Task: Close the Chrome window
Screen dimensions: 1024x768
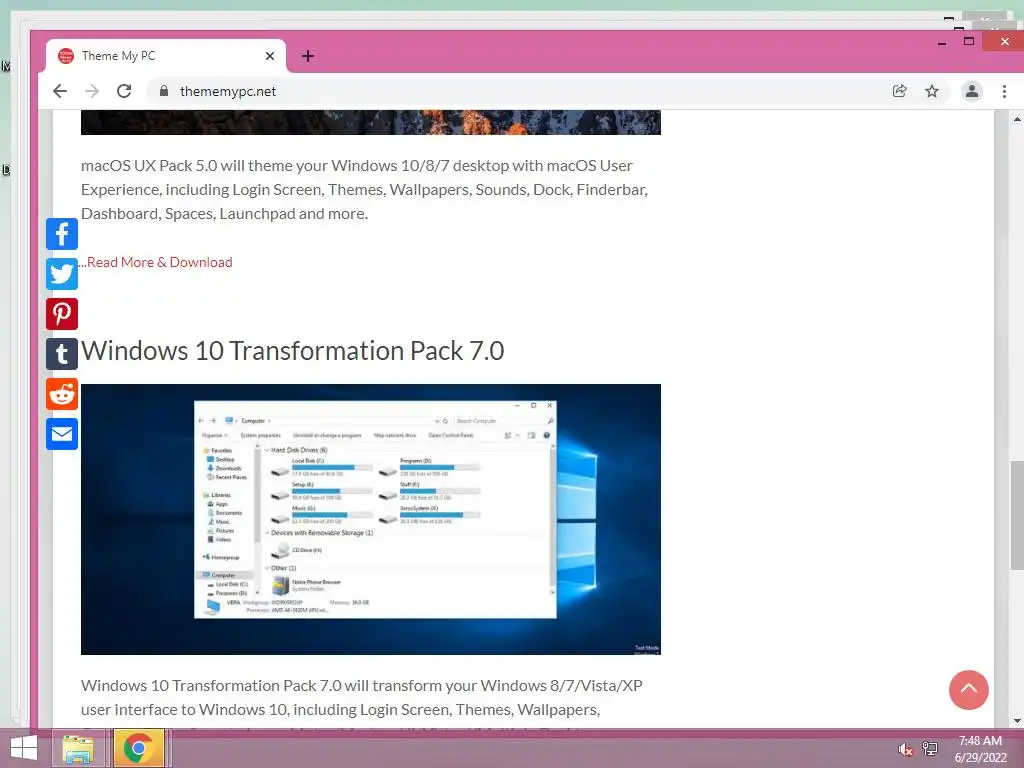Action: 1004,42
